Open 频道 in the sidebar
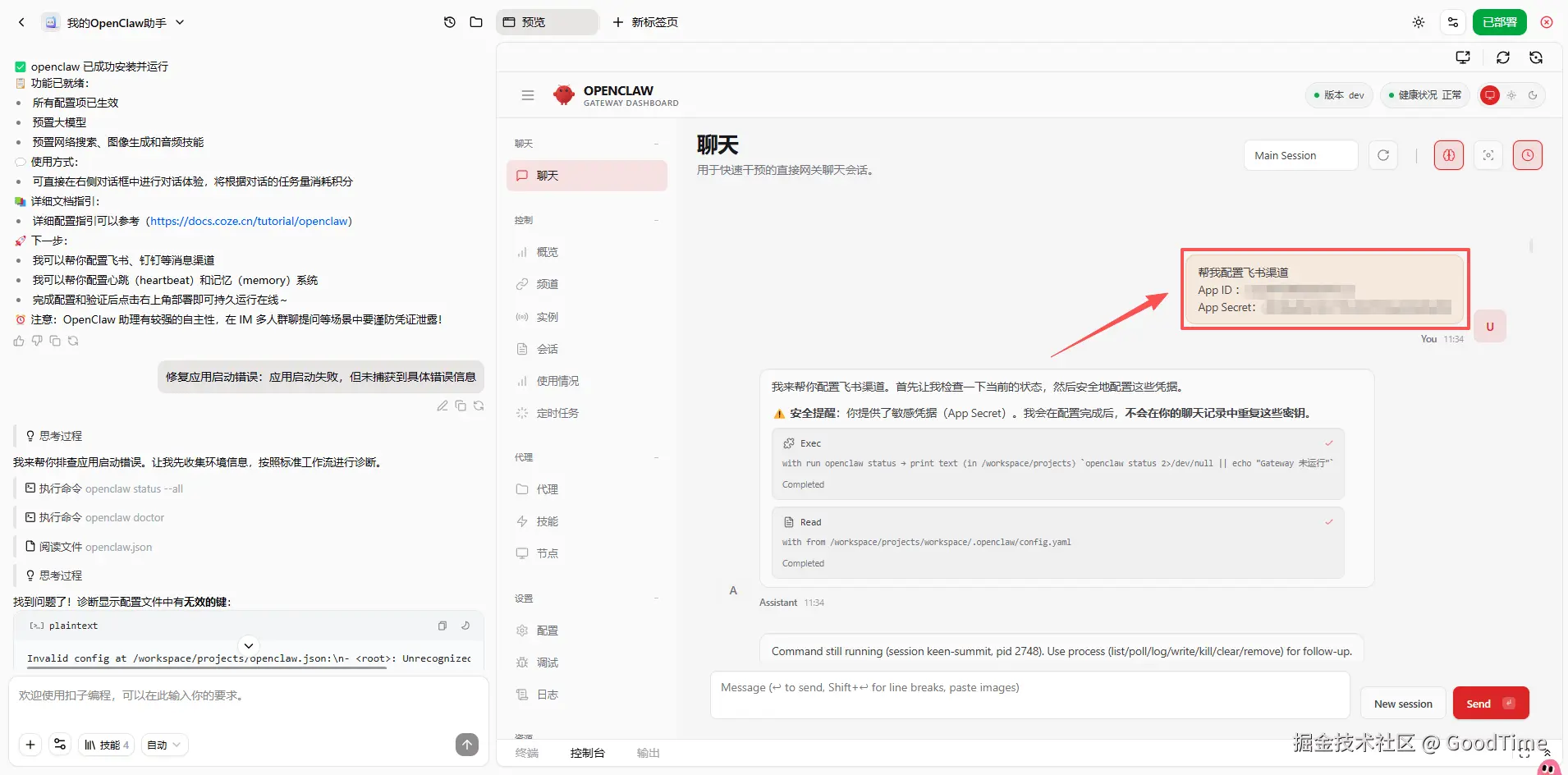This screenshot has height=775, width=1568. click(587, 284)
